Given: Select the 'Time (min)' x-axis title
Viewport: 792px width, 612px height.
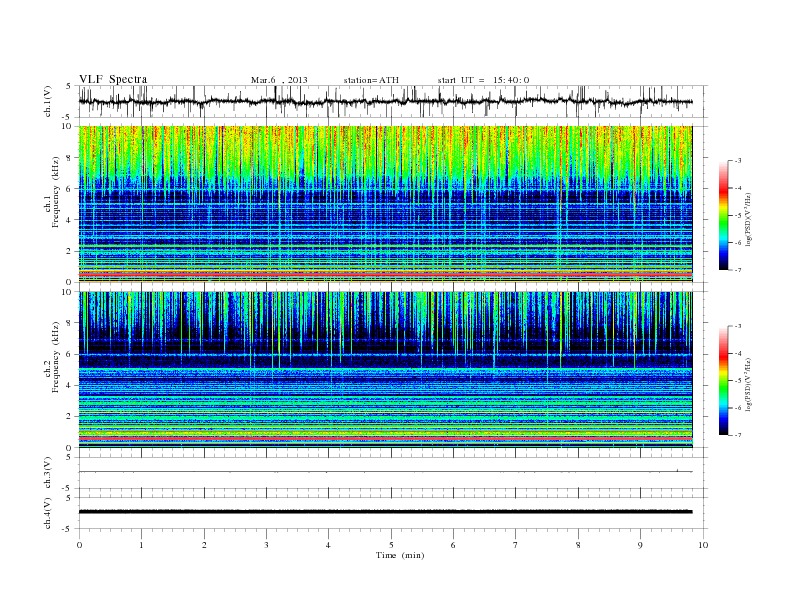Looking at the screenshot, I should pyautogui.click(x=400, y=555).
